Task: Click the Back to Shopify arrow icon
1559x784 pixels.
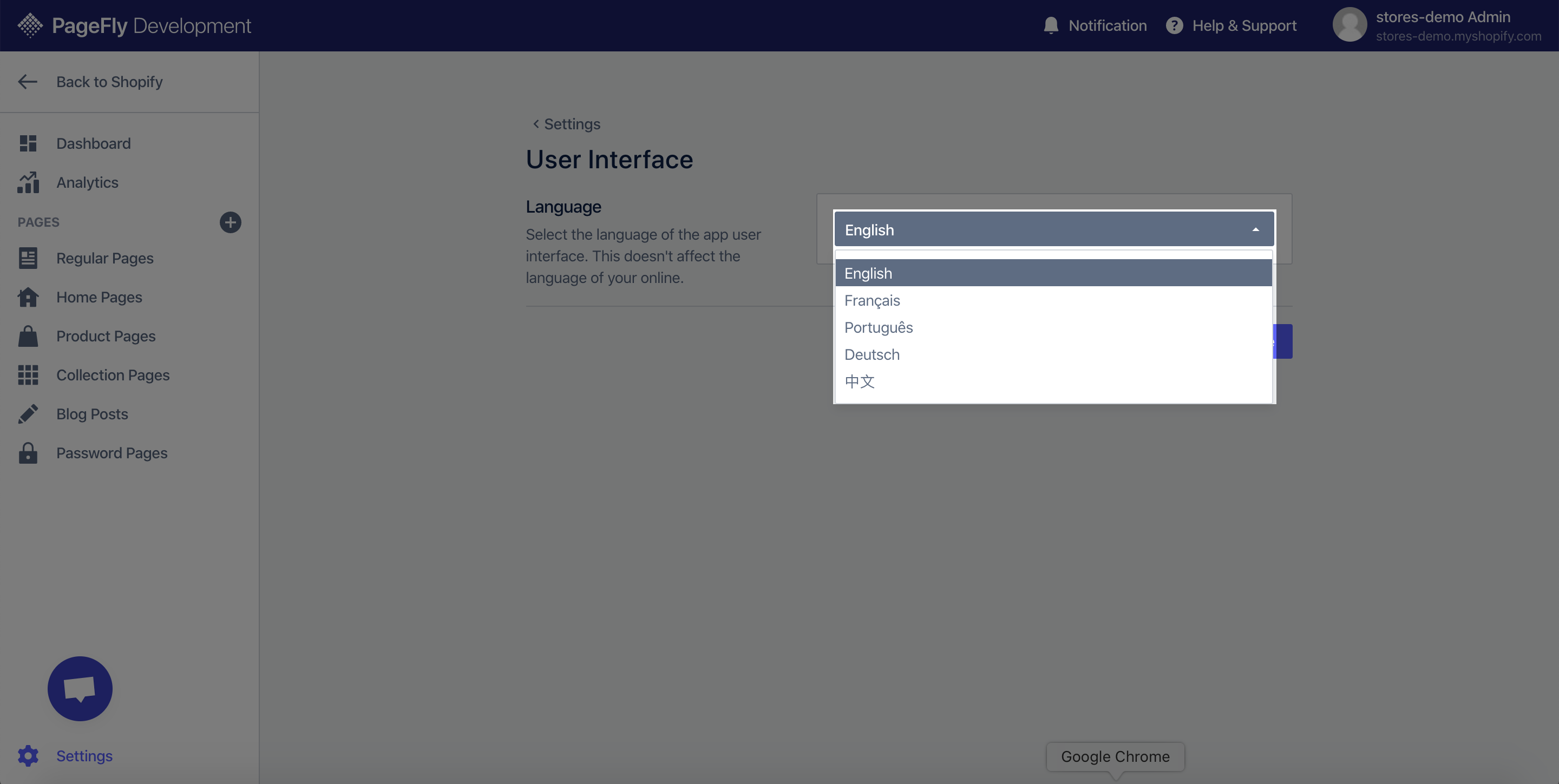Action: (28, 82)
